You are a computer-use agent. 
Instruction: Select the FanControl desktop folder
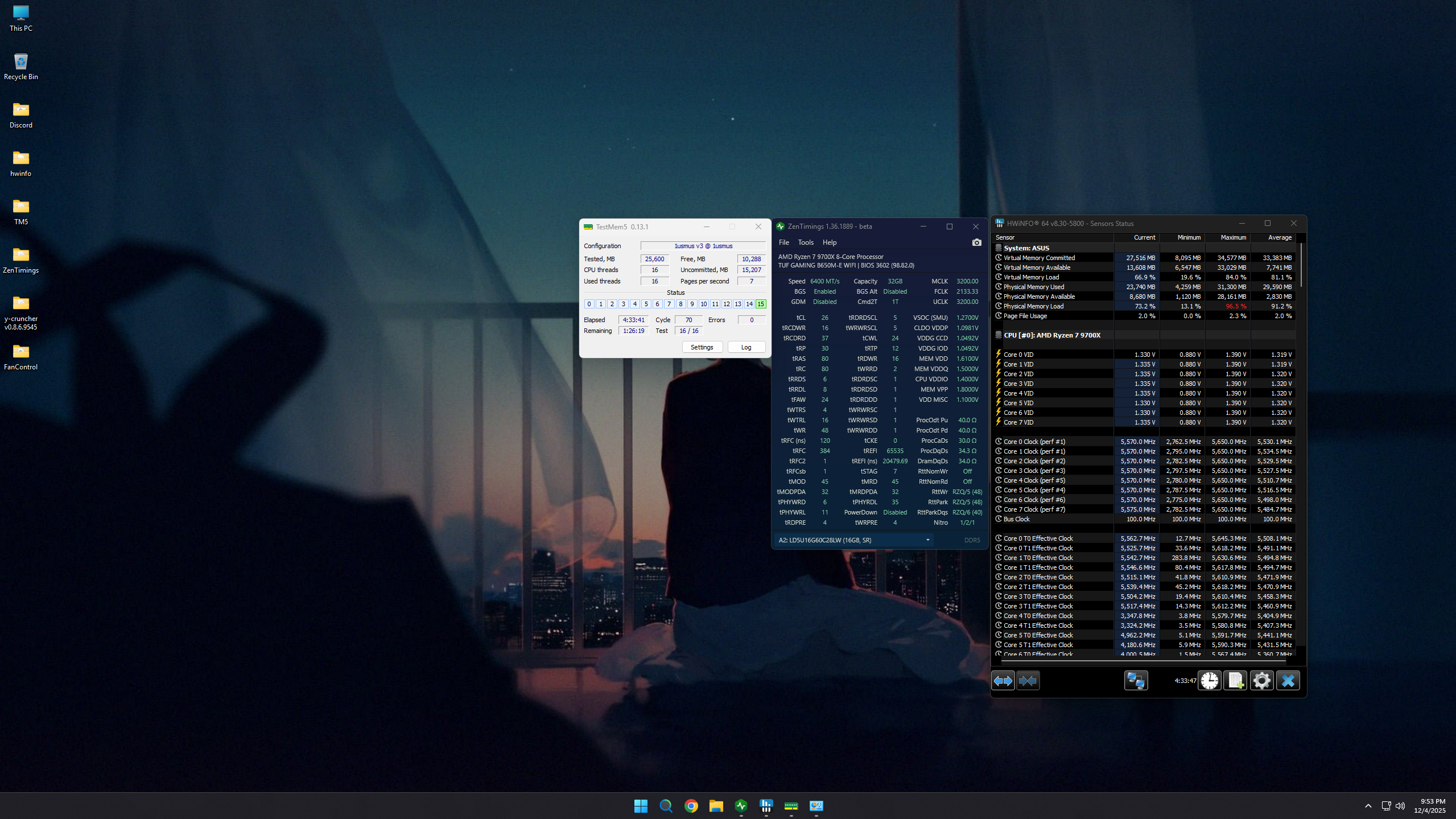click(21, 357)
